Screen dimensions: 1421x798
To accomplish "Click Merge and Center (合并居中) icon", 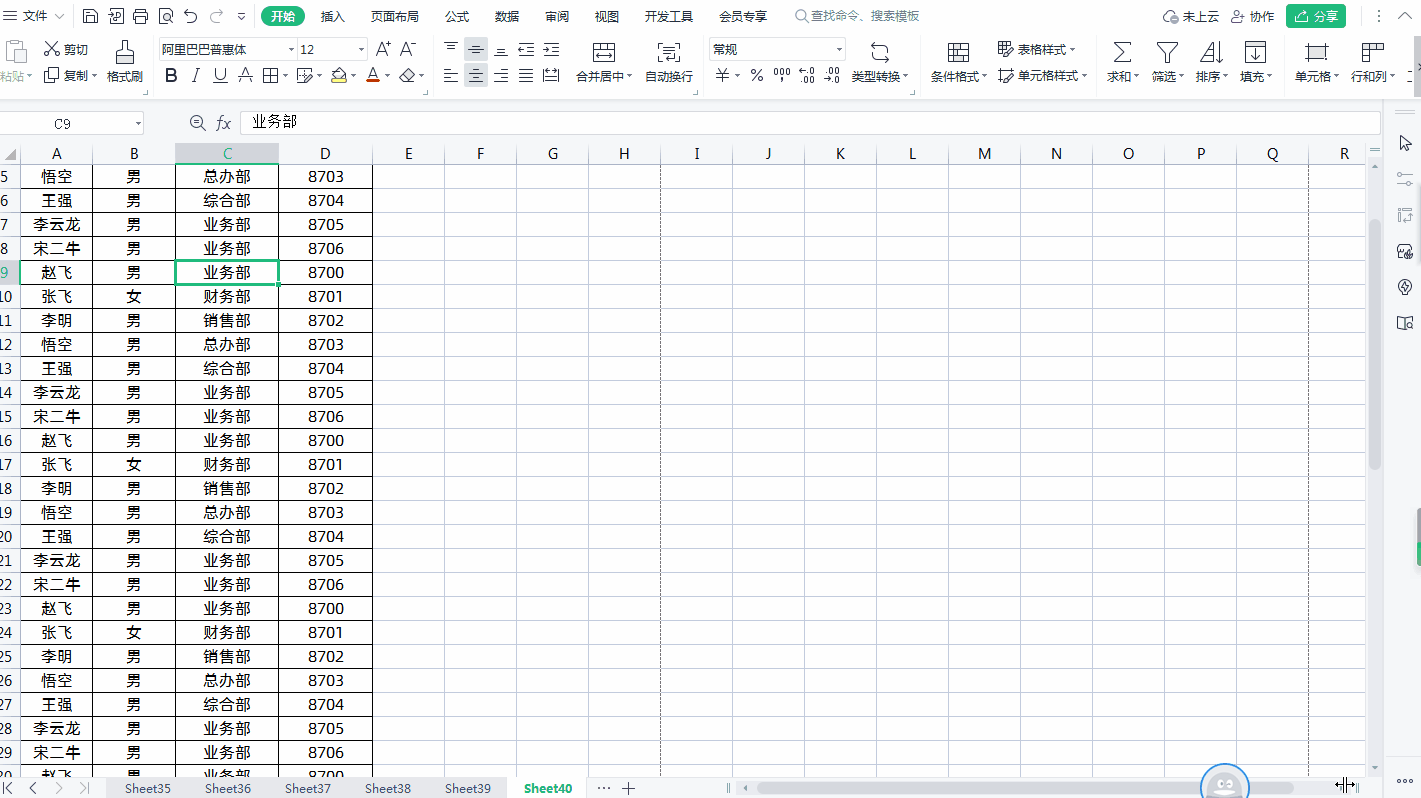I will click(604, 53).
